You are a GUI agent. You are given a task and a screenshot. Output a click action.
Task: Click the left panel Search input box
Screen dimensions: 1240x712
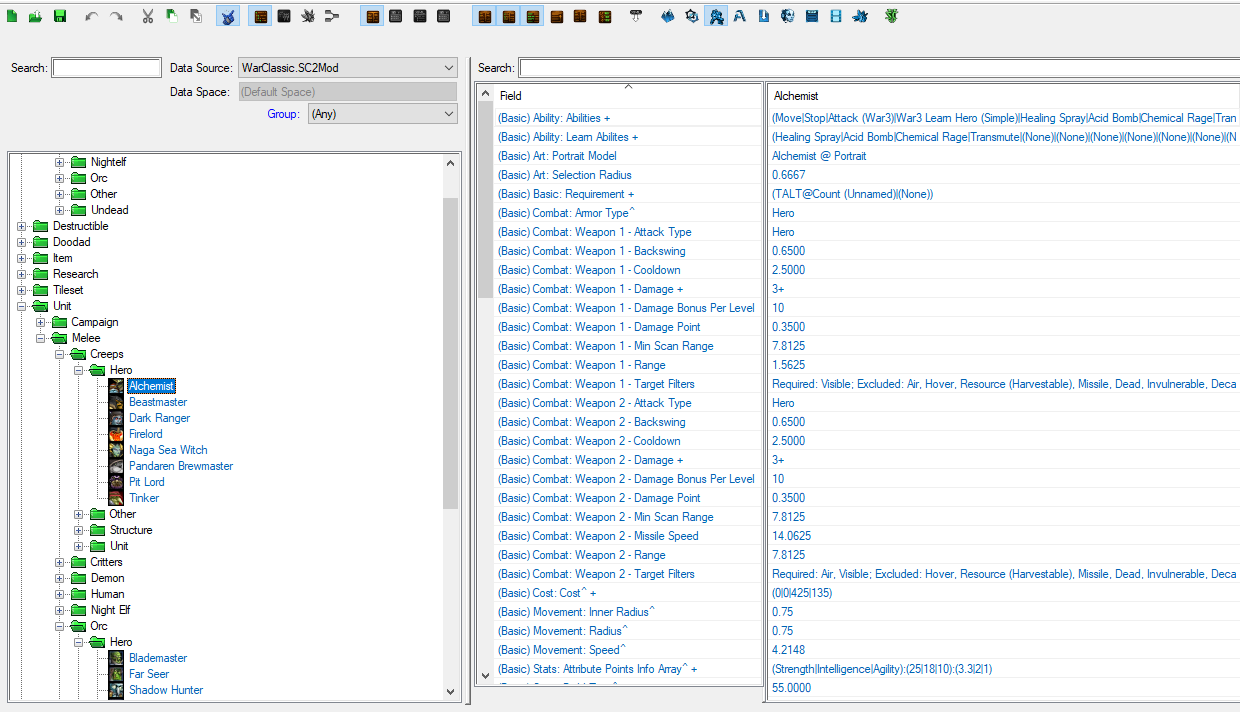[106, 68]
